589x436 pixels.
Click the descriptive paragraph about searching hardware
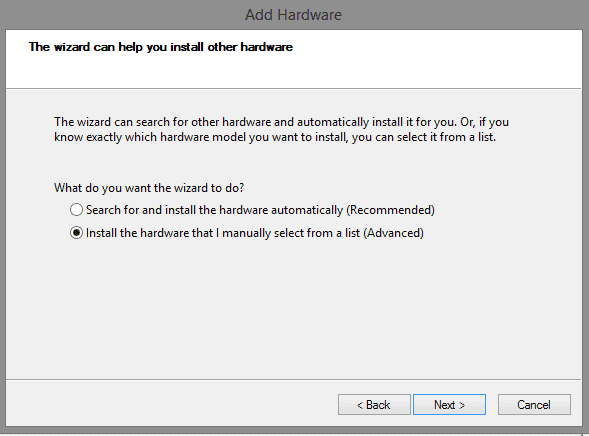click(x=281, y=130)
